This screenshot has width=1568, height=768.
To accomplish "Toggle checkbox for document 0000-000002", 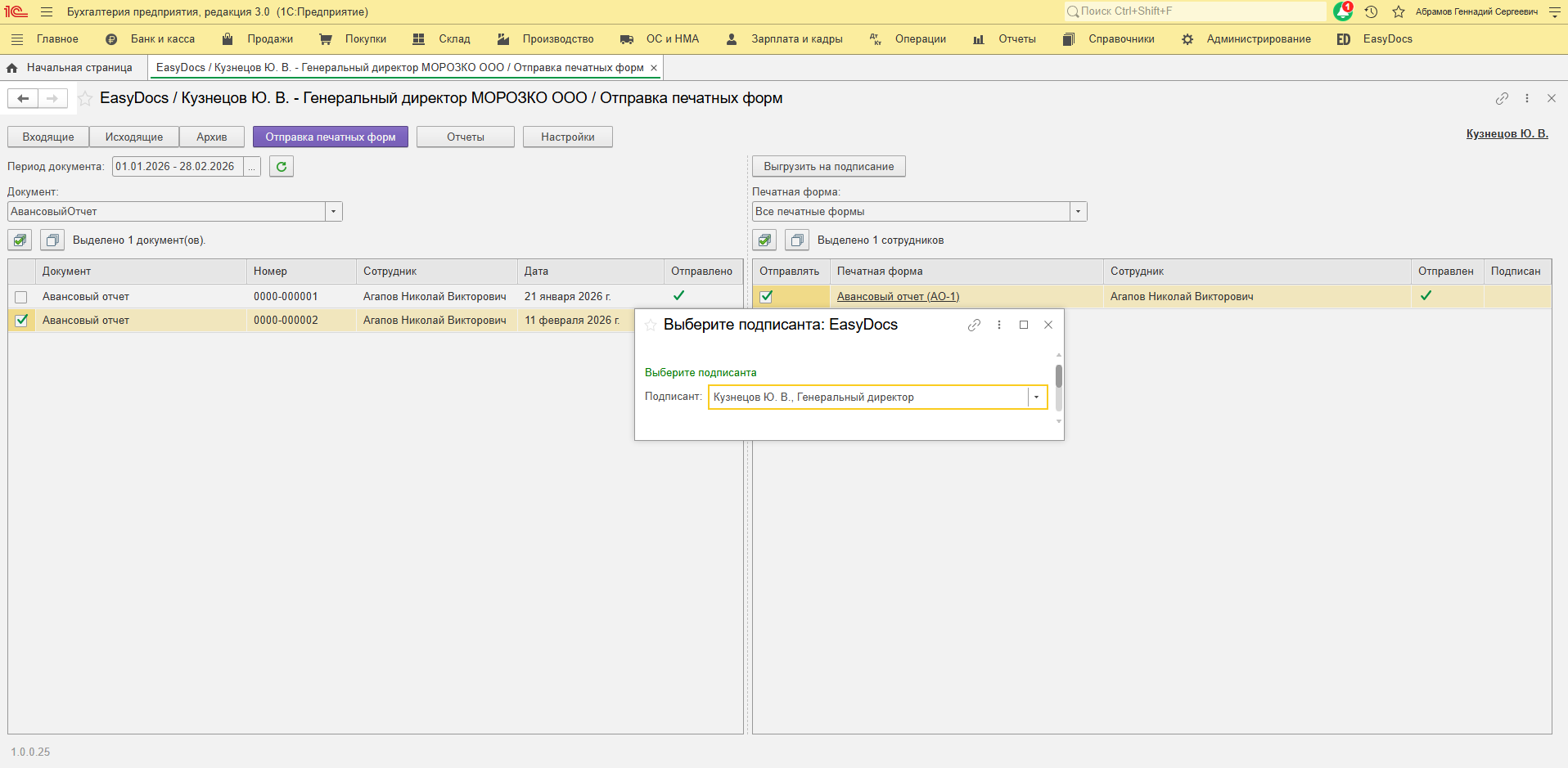I will click(21, 321).
